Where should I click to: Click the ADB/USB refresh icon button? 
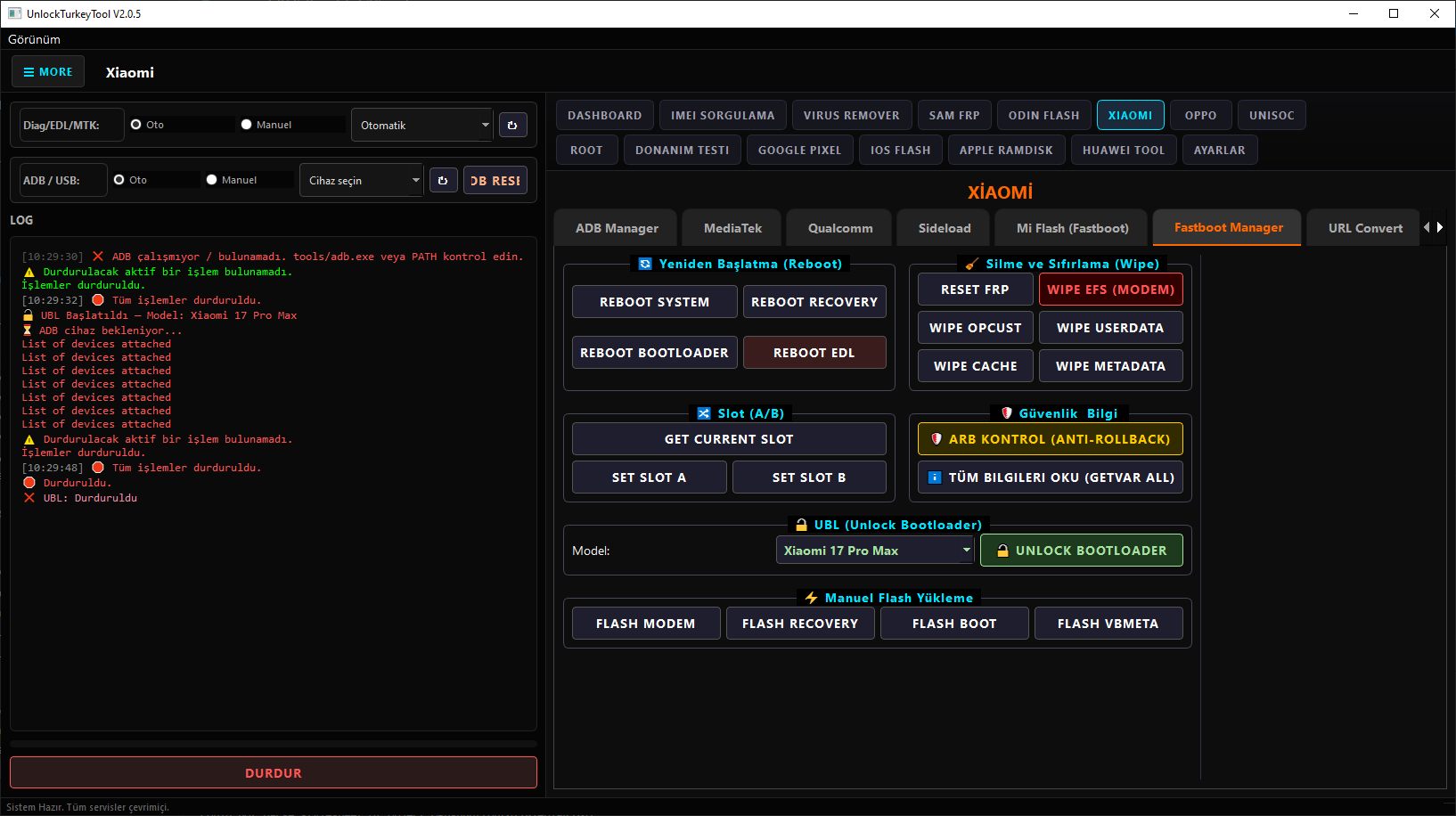443,181
